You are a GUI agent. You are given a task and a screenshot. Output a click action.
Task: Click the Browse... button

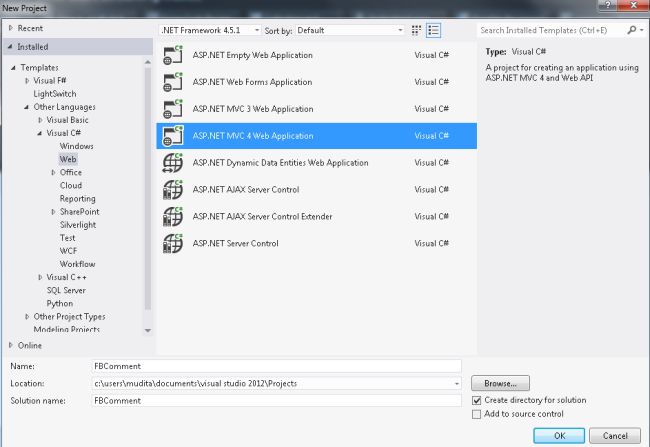500,384
